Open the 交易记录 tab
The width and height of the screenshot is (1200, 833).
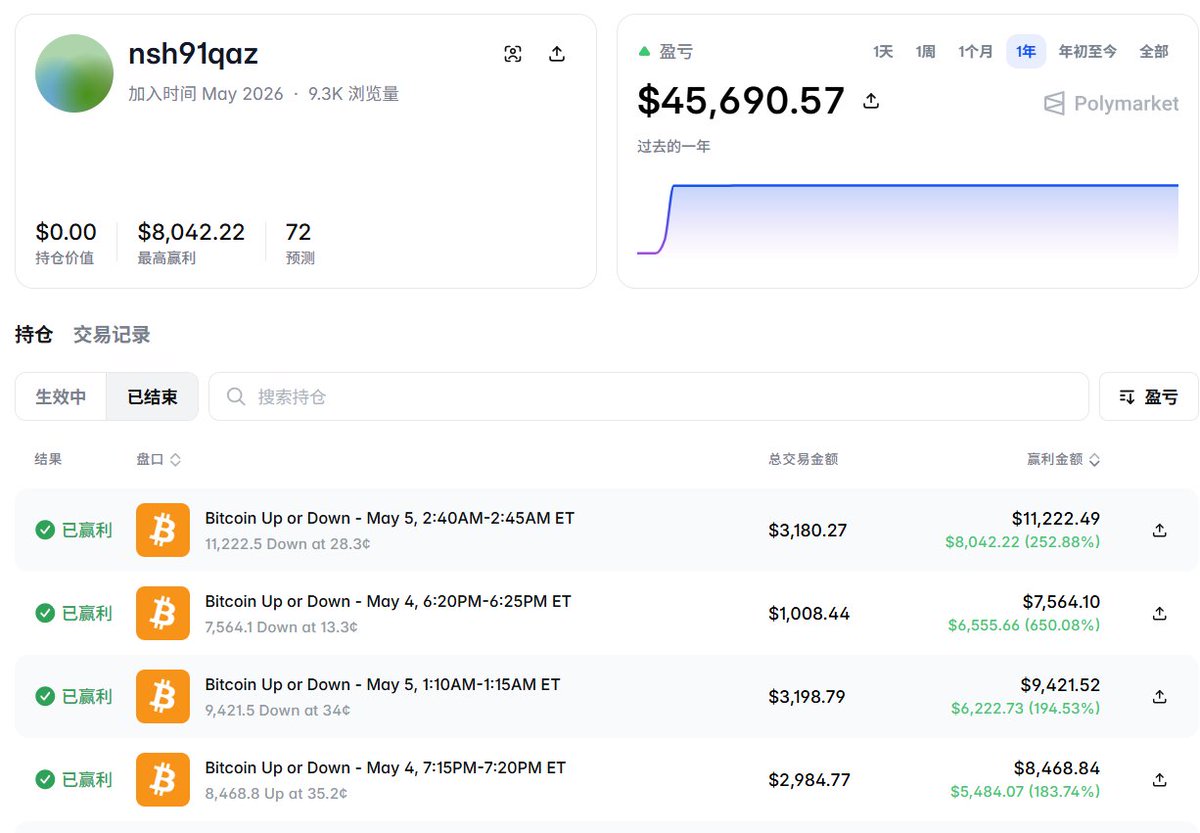(x=112, y=335)
